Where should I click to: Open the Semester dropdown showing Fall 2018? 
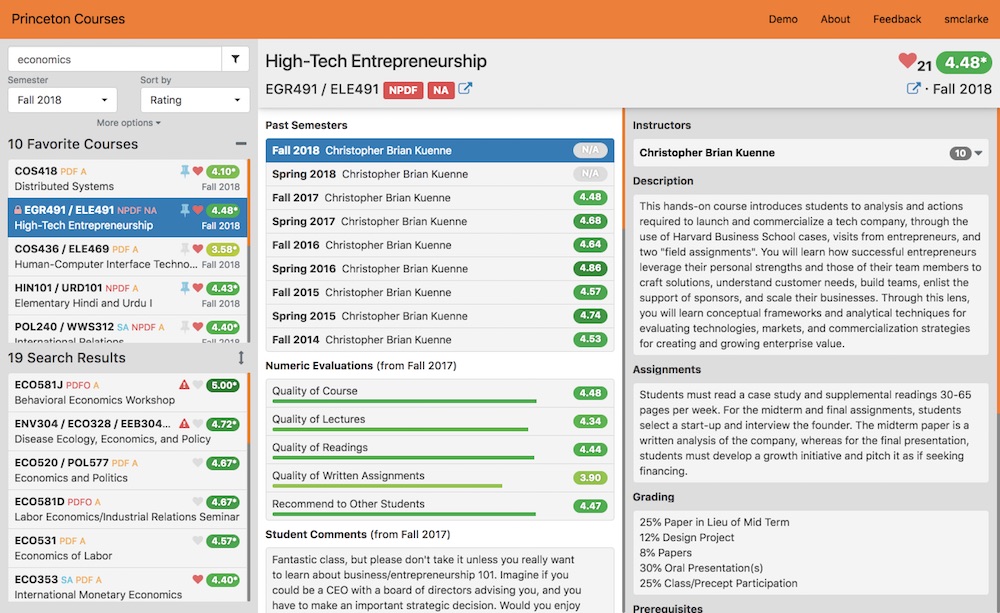(x=62, y=100)
